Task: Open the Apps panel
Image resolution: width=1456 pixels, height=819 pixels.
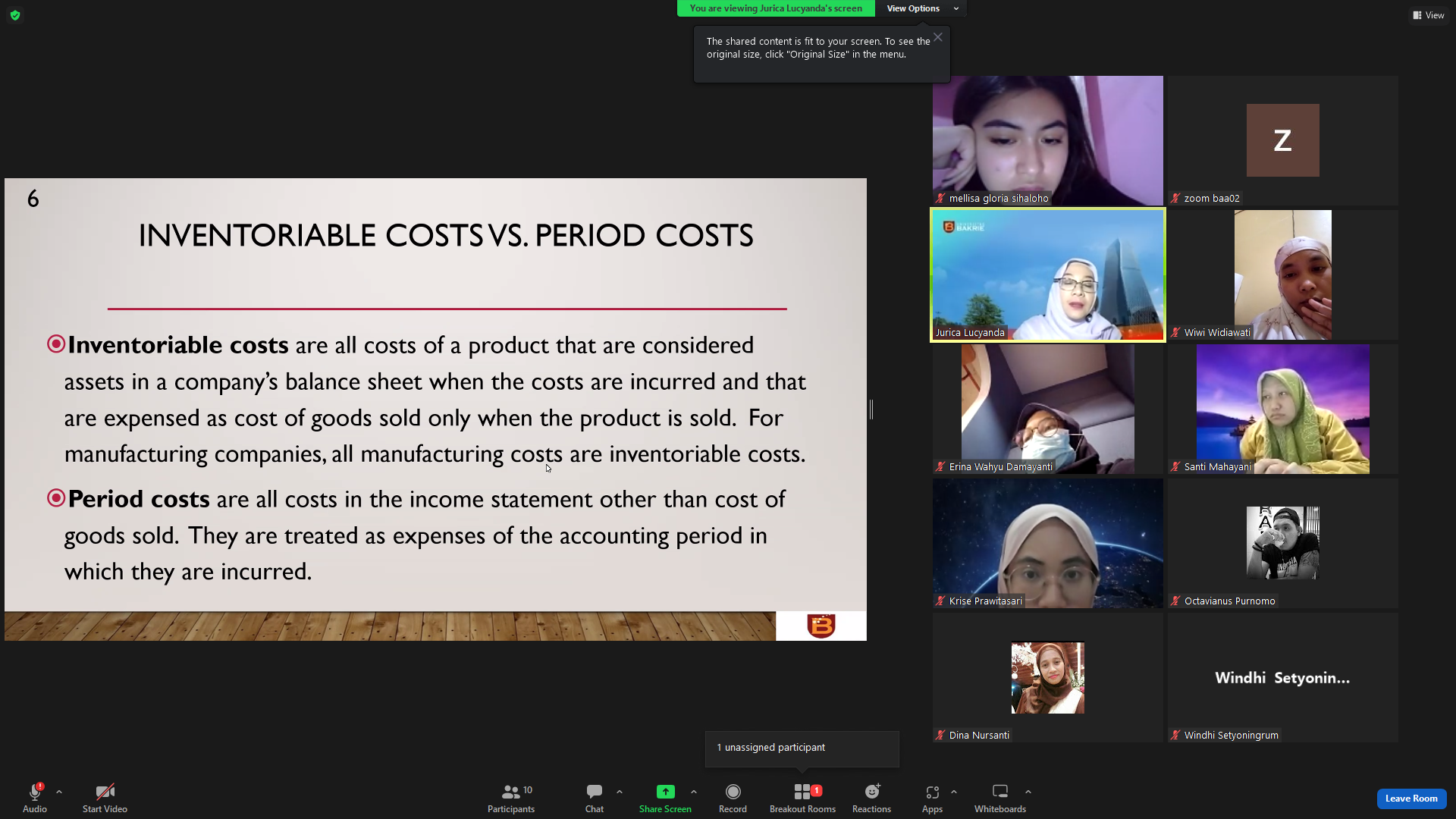Action: [932, 798]
